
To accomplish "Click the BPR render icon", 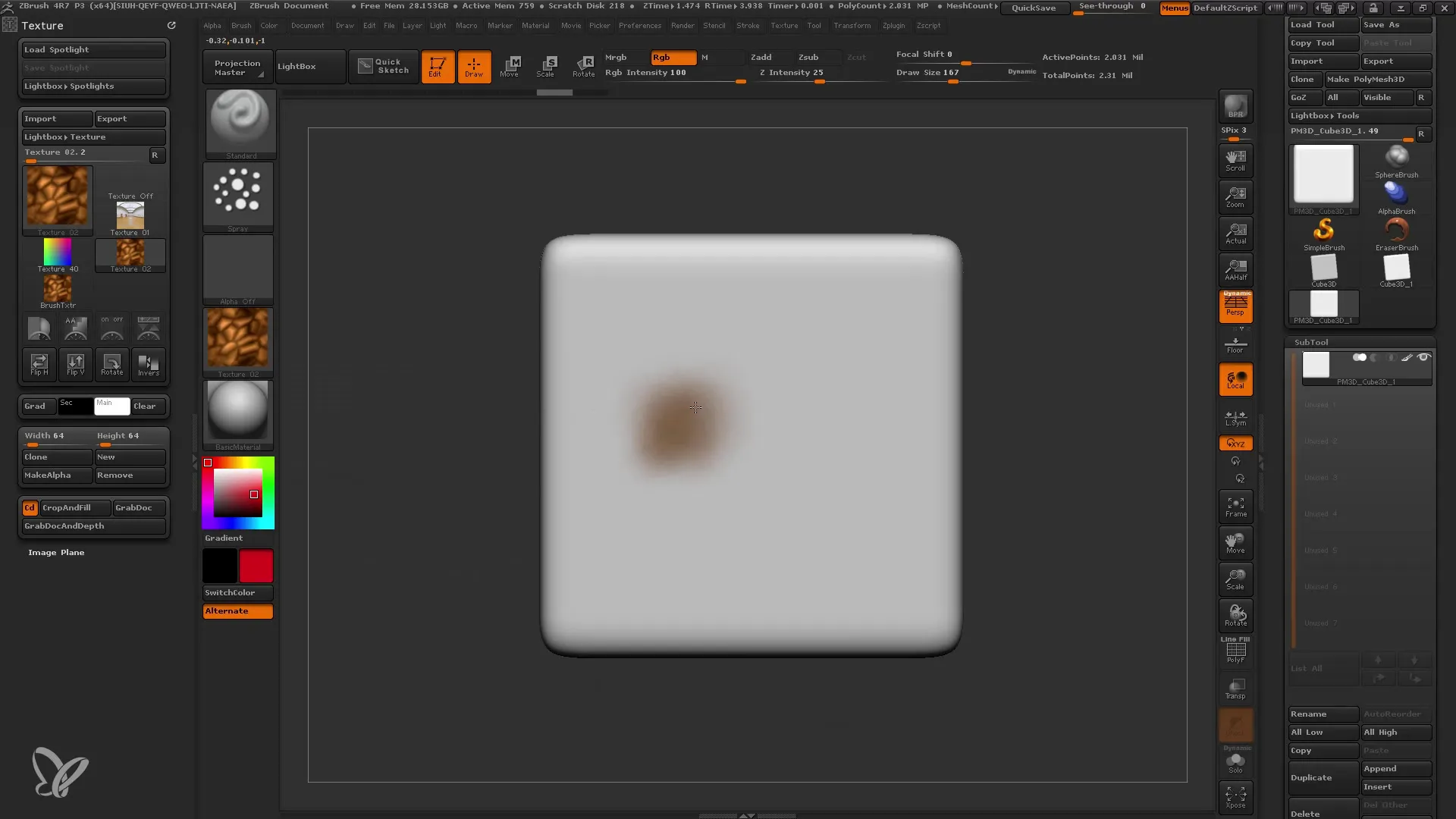I will 1235,106.
